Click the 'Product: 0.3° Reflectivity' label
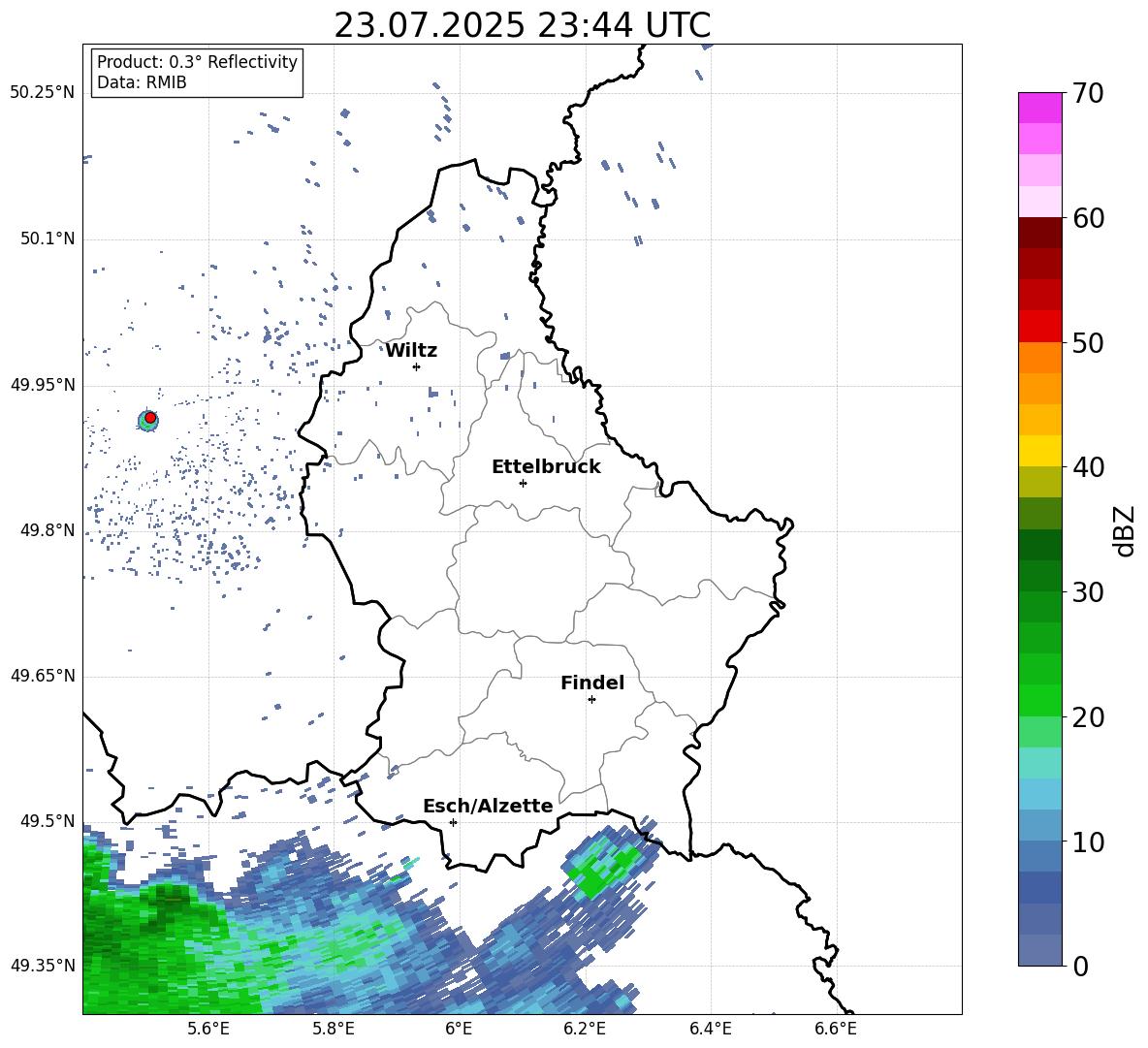The width and height of the screenshot is (1148, 1048). pyautogui.click(x=197, y=62)
